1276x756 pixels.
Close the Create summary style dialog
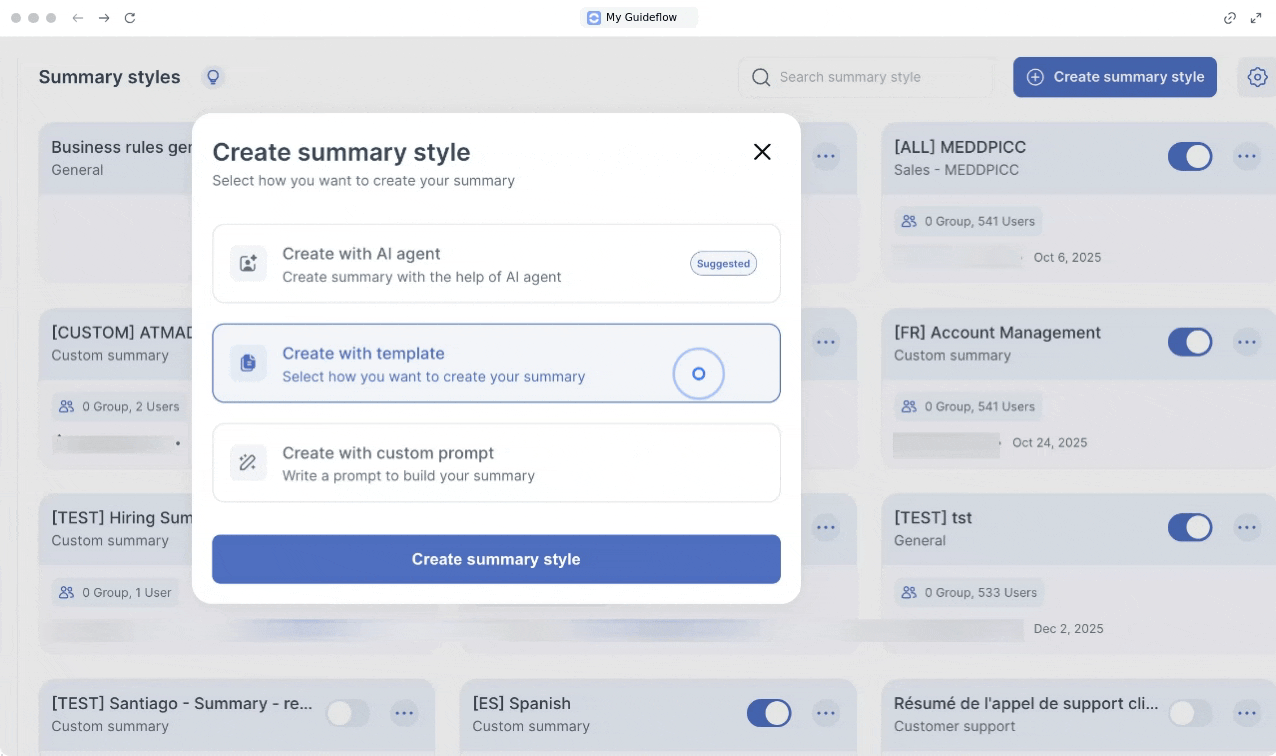point(762,152)
